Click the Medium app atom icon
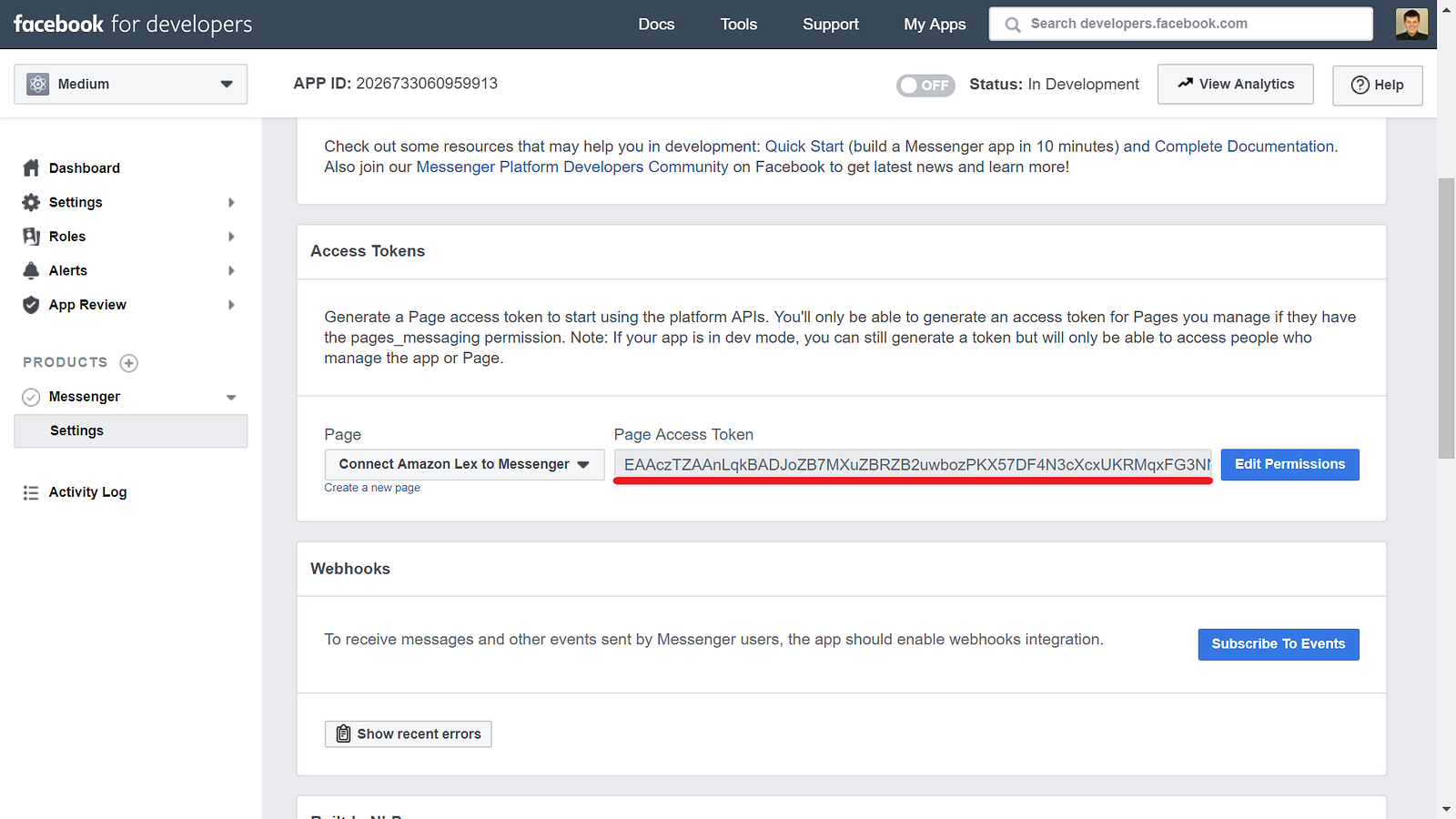The width and height of the screenshot is (1456, 819). (x=37, y=84)
